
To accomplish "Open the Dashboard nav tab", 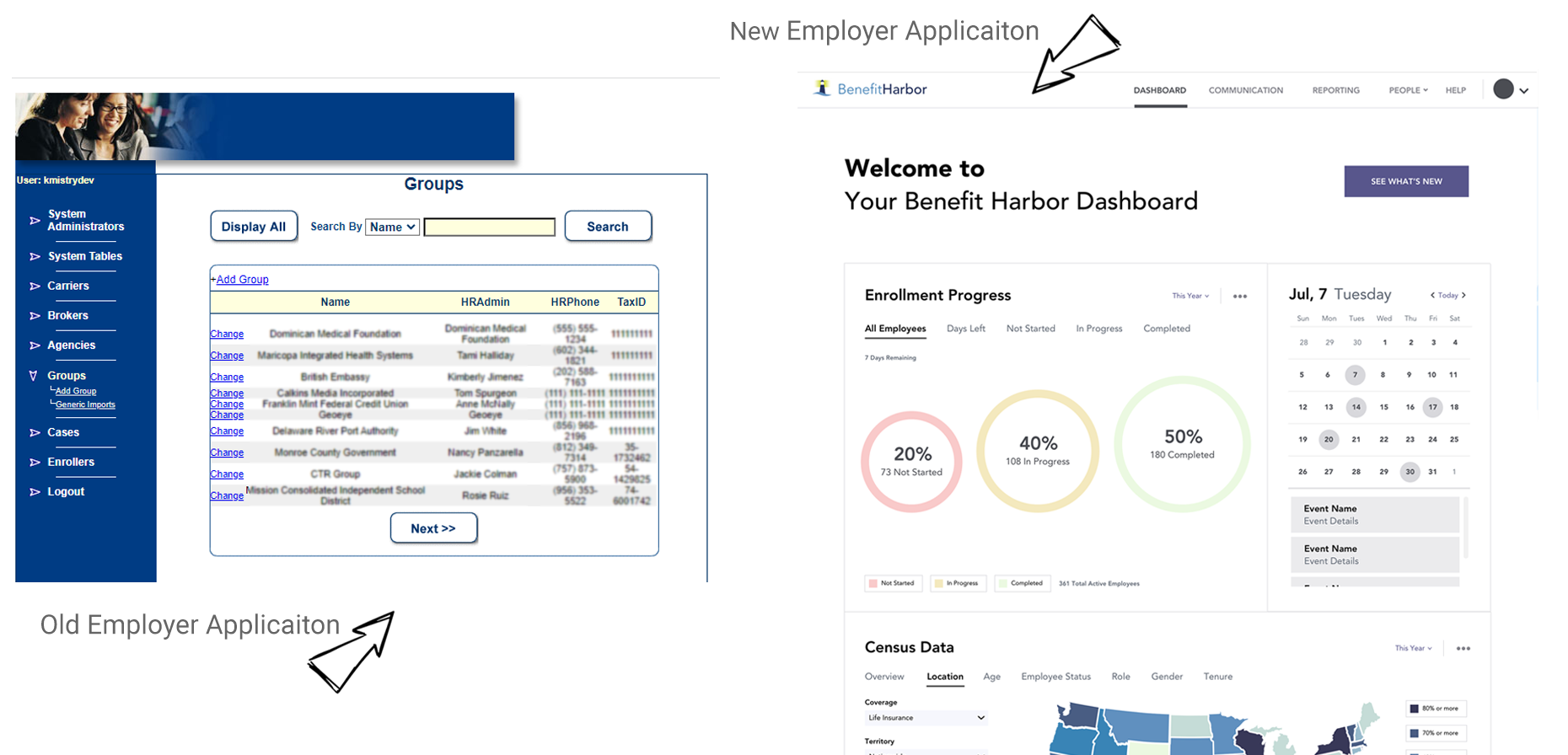I will pyautogui.click(x=1160, y=90).
